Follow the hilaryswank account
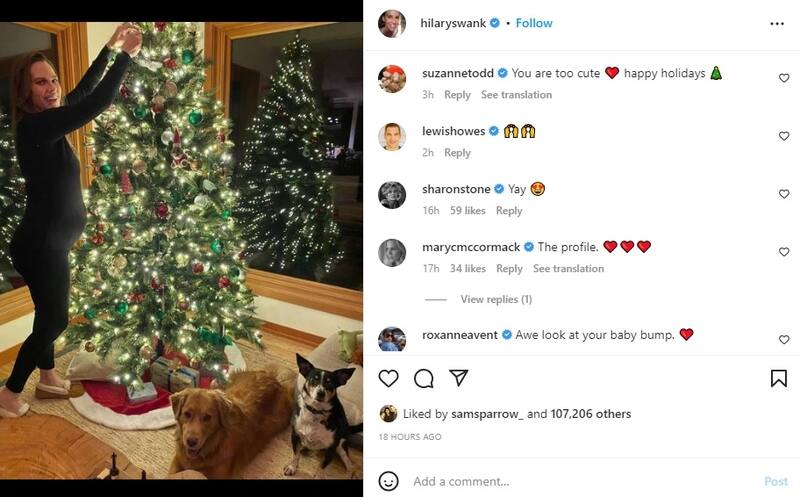Image resolution: width=800 pixels, height=497 pixels. pyautogui.click(x=534, y=23)
